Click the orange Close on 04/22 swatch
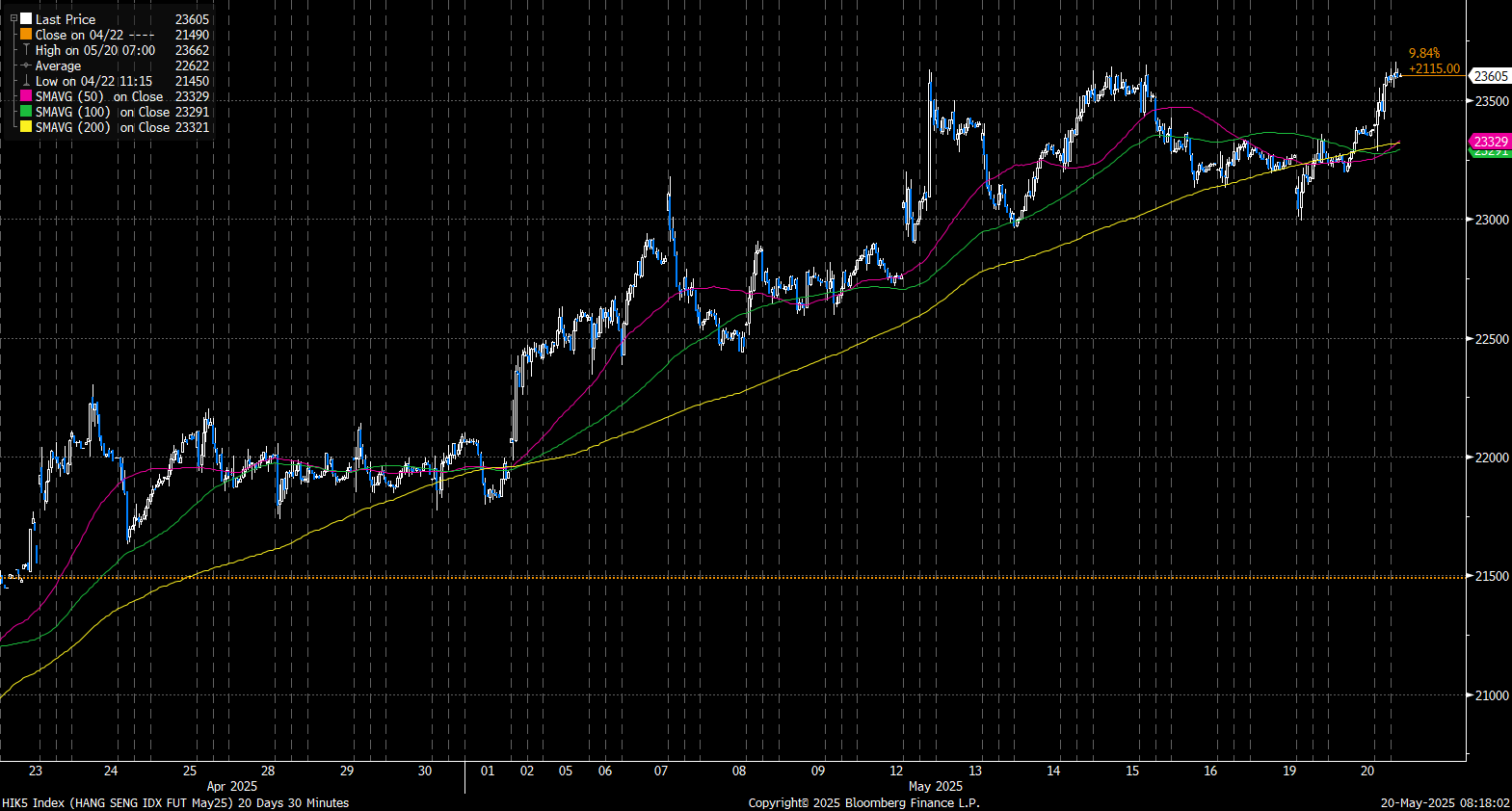 pyautogui.click(x=26, y=34)
